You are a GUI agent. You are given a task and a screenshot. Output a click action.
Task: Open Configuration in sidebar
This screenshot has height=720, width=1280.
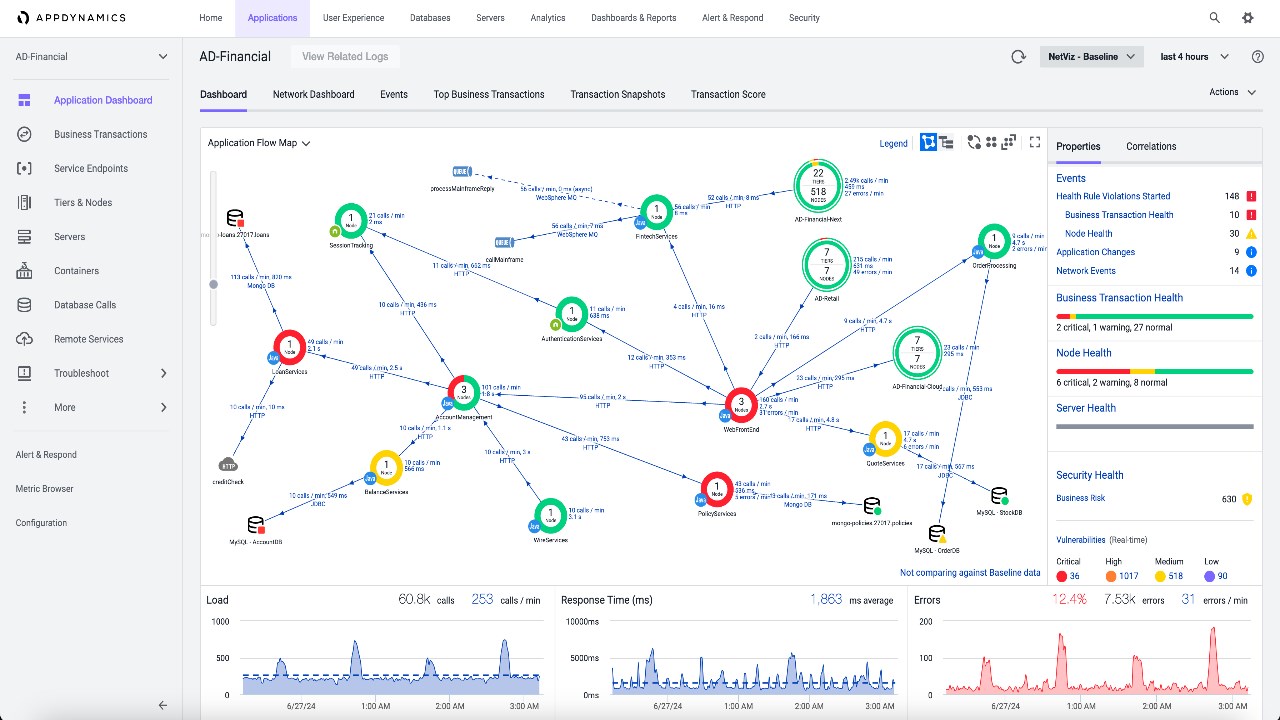click(x=42, y=523)
